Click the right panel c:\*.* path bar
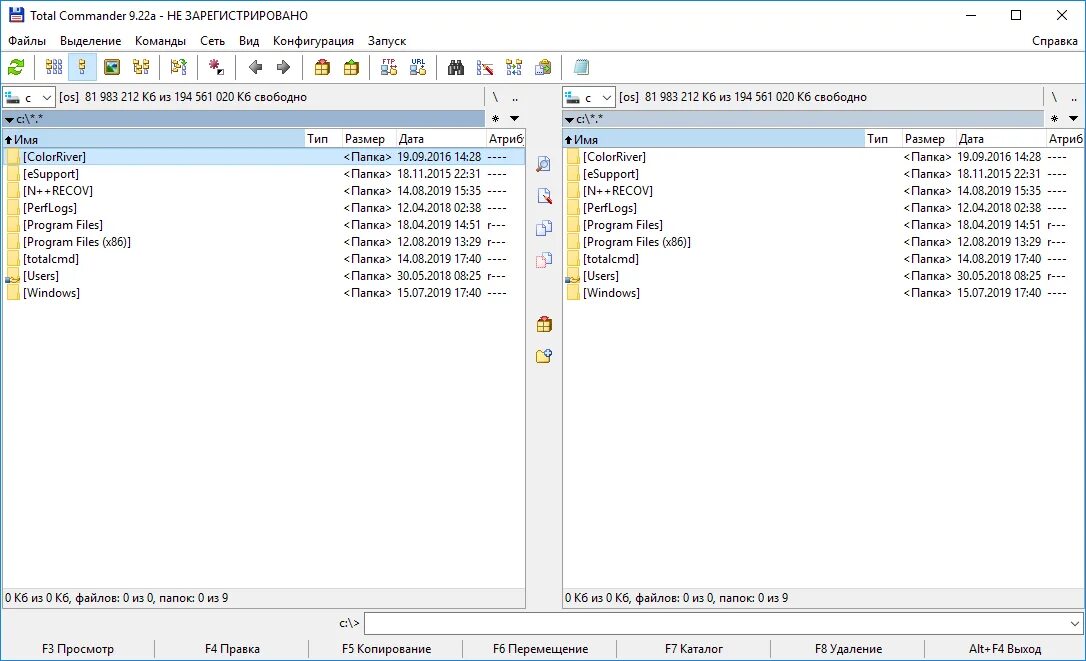 (x=803, y=118)
